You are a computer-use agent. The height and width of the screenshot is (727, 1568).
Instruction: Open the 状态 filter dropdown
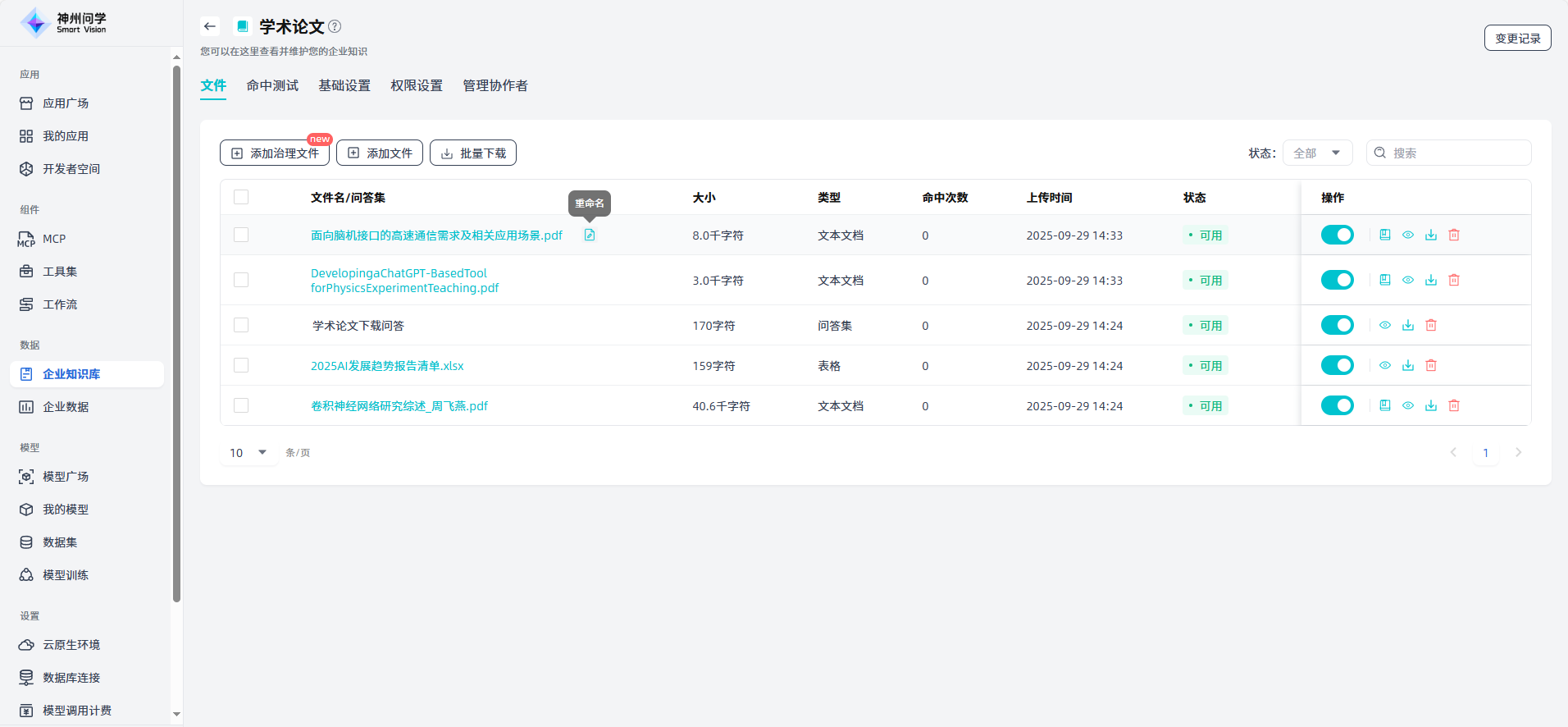pos(1317,153)
